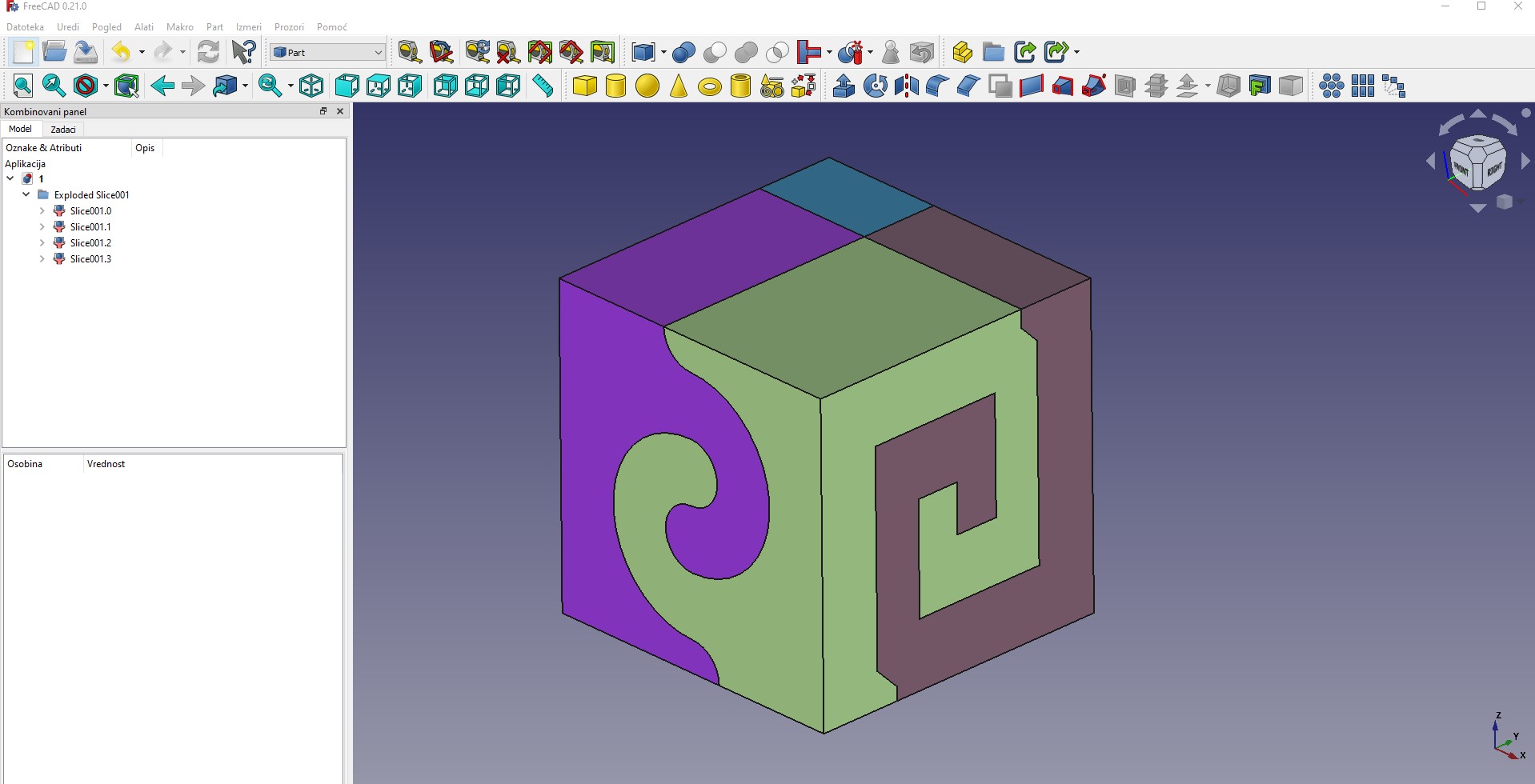Create a torus primitive
1535x784 pixels.
710,86
